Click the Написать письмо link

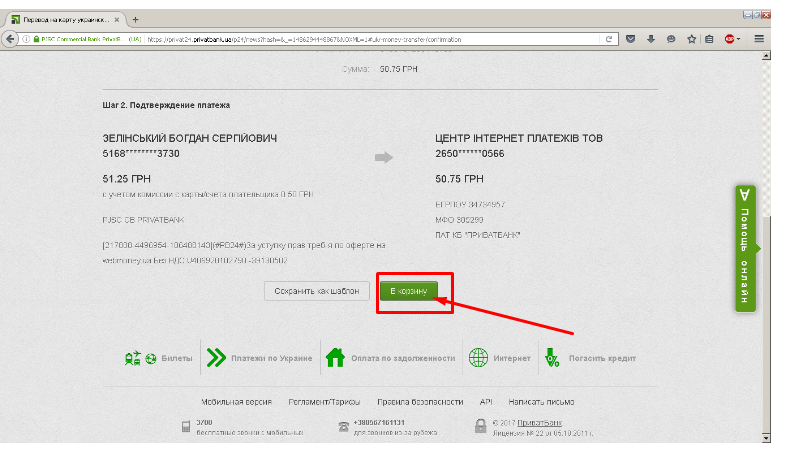pyautogui.click(x=540, y=401)
